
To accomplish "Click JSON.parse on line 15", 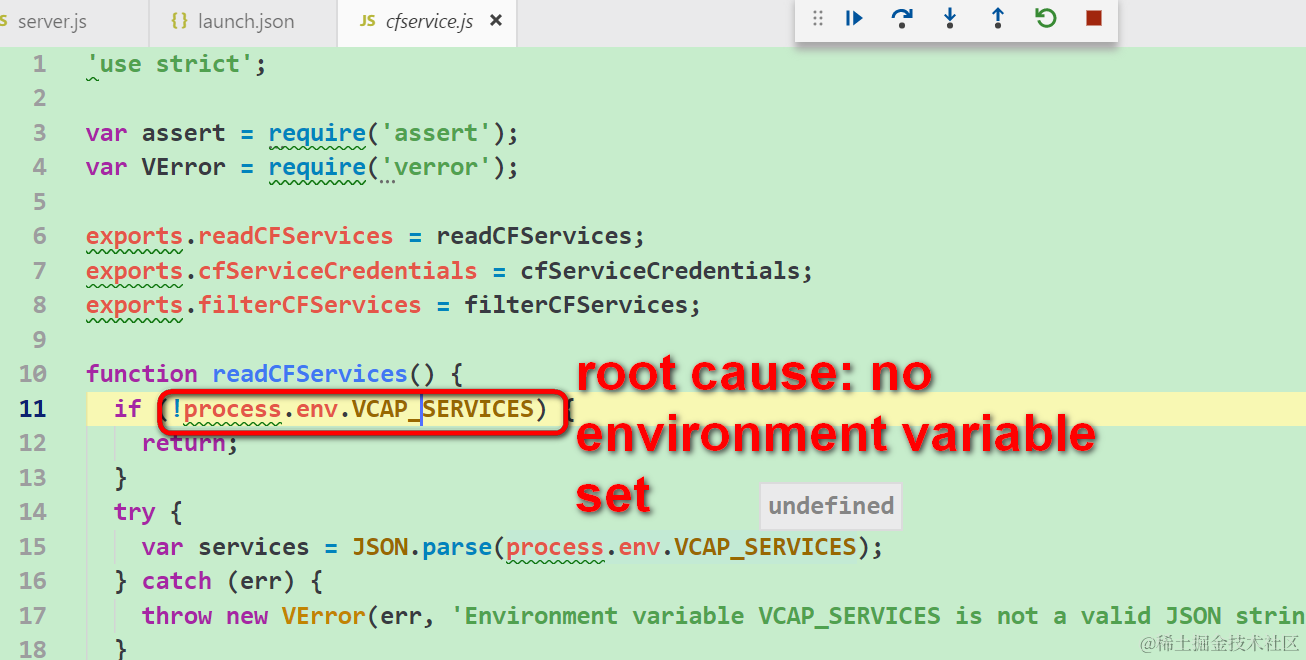I will pyautogui.click(x=421, y=547).
